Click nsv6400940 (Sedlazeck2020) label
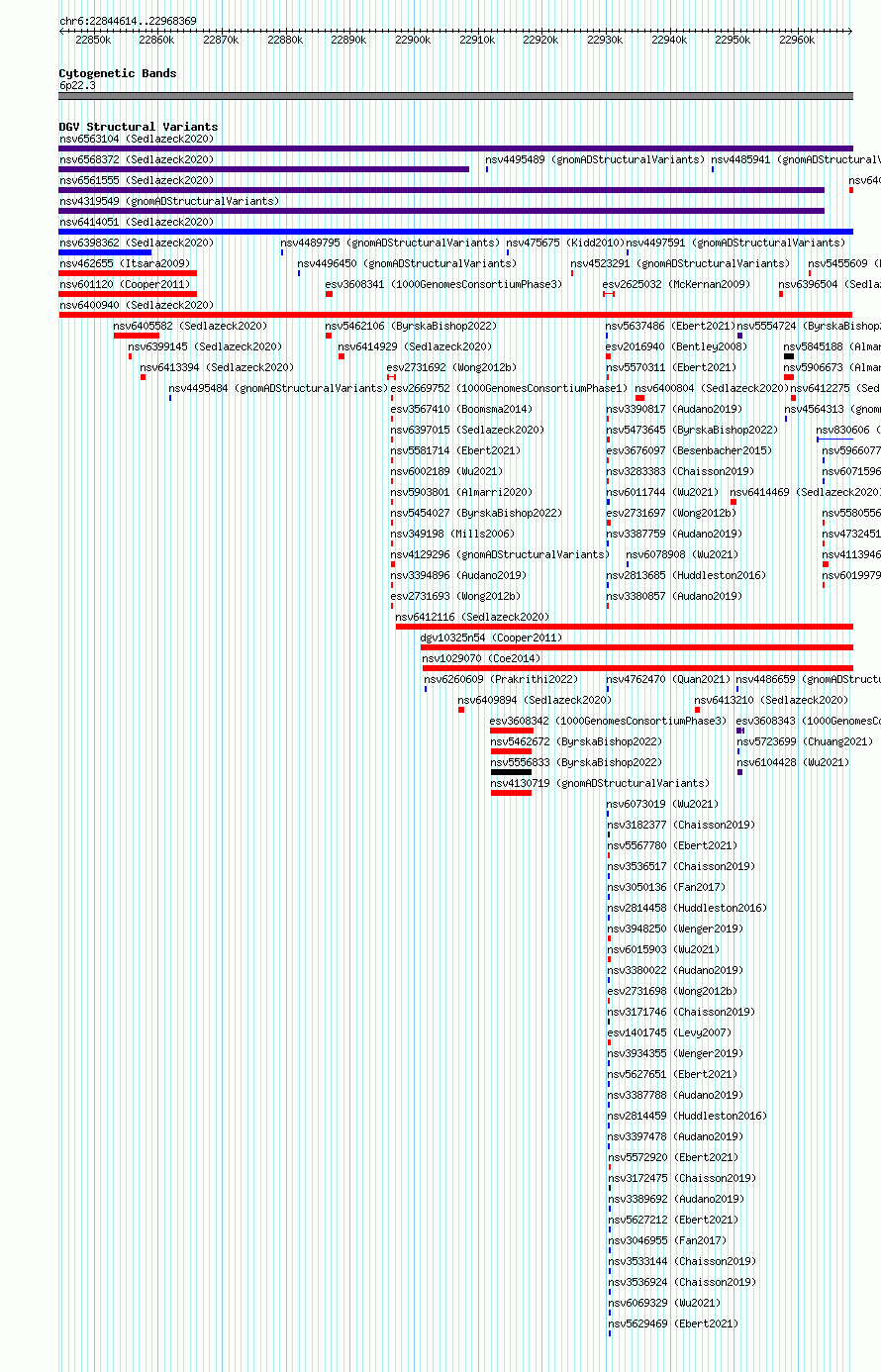Image resolution: width=881 pixels, height=1372 pixels. pos(136,305)
